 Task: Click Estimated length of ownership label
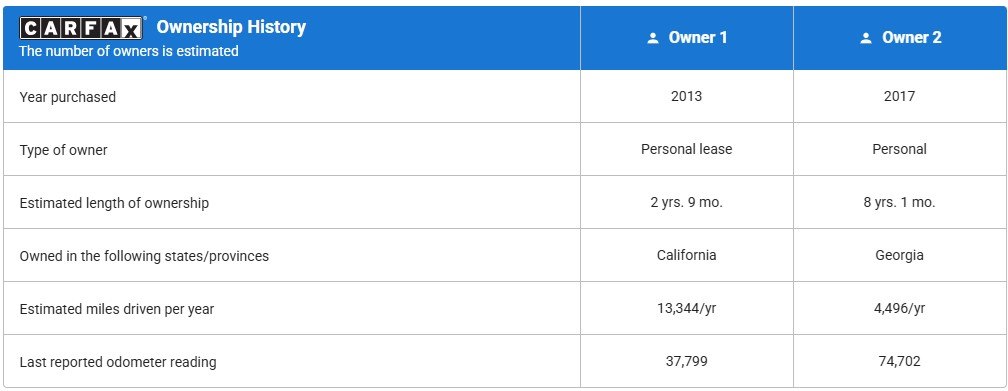tap(114, 203)
